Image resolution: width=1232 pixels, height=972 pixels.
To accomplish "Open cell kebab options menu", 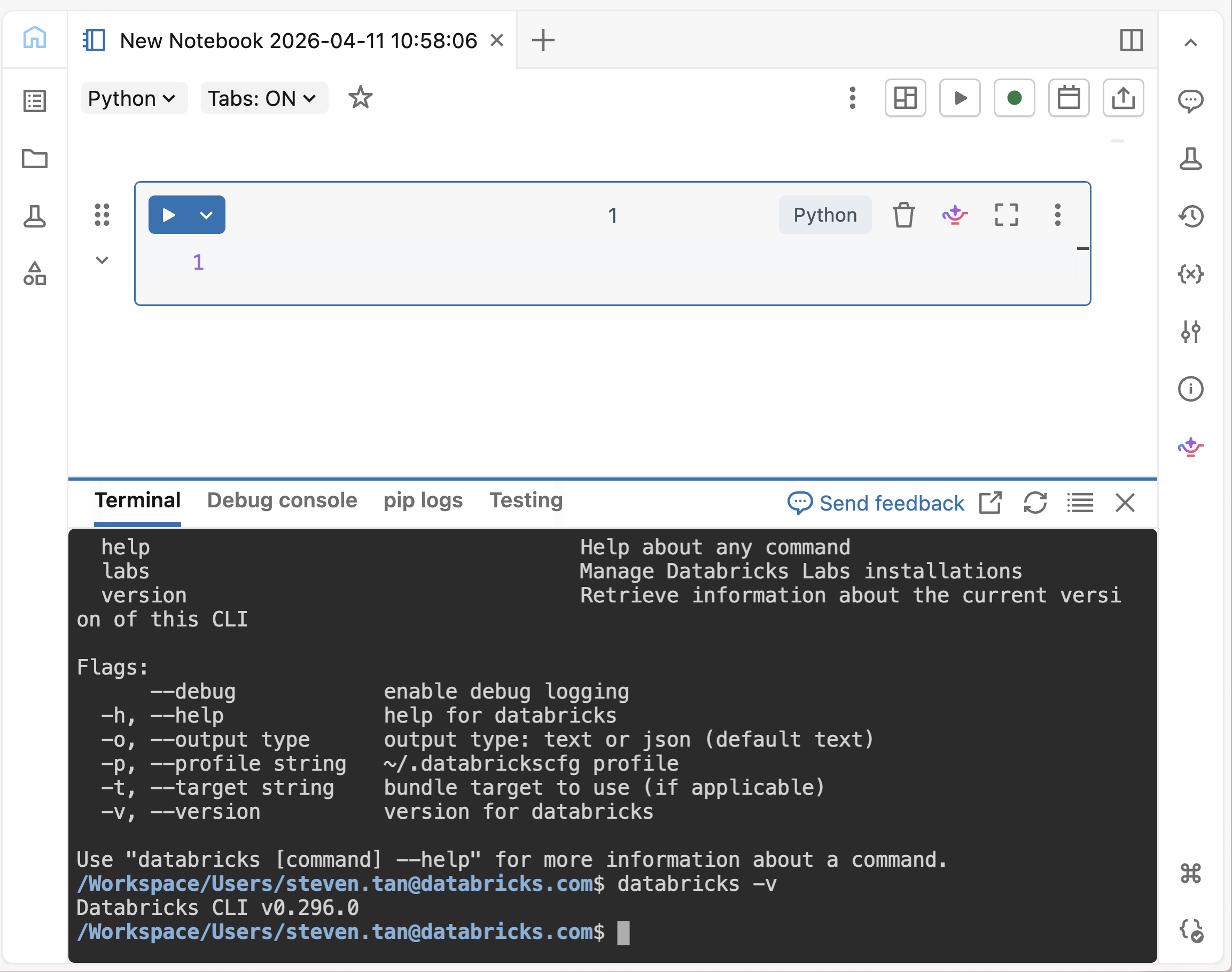I will pos(1057,215).
